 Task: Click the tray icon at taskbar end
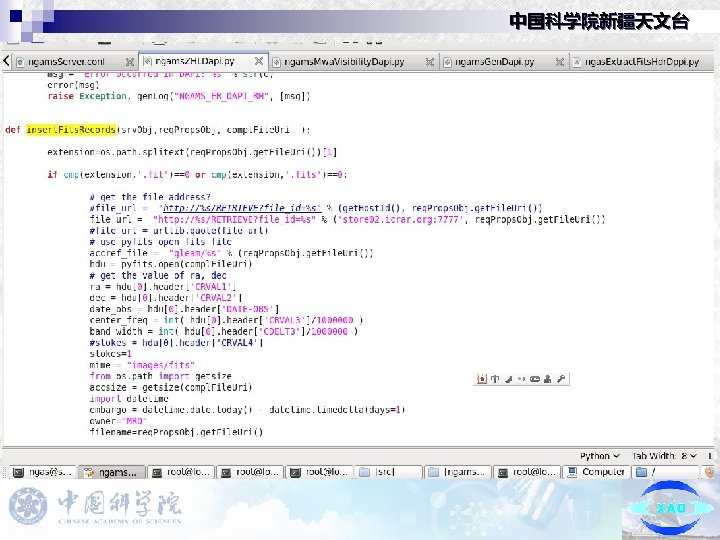(x=709, y=472)
